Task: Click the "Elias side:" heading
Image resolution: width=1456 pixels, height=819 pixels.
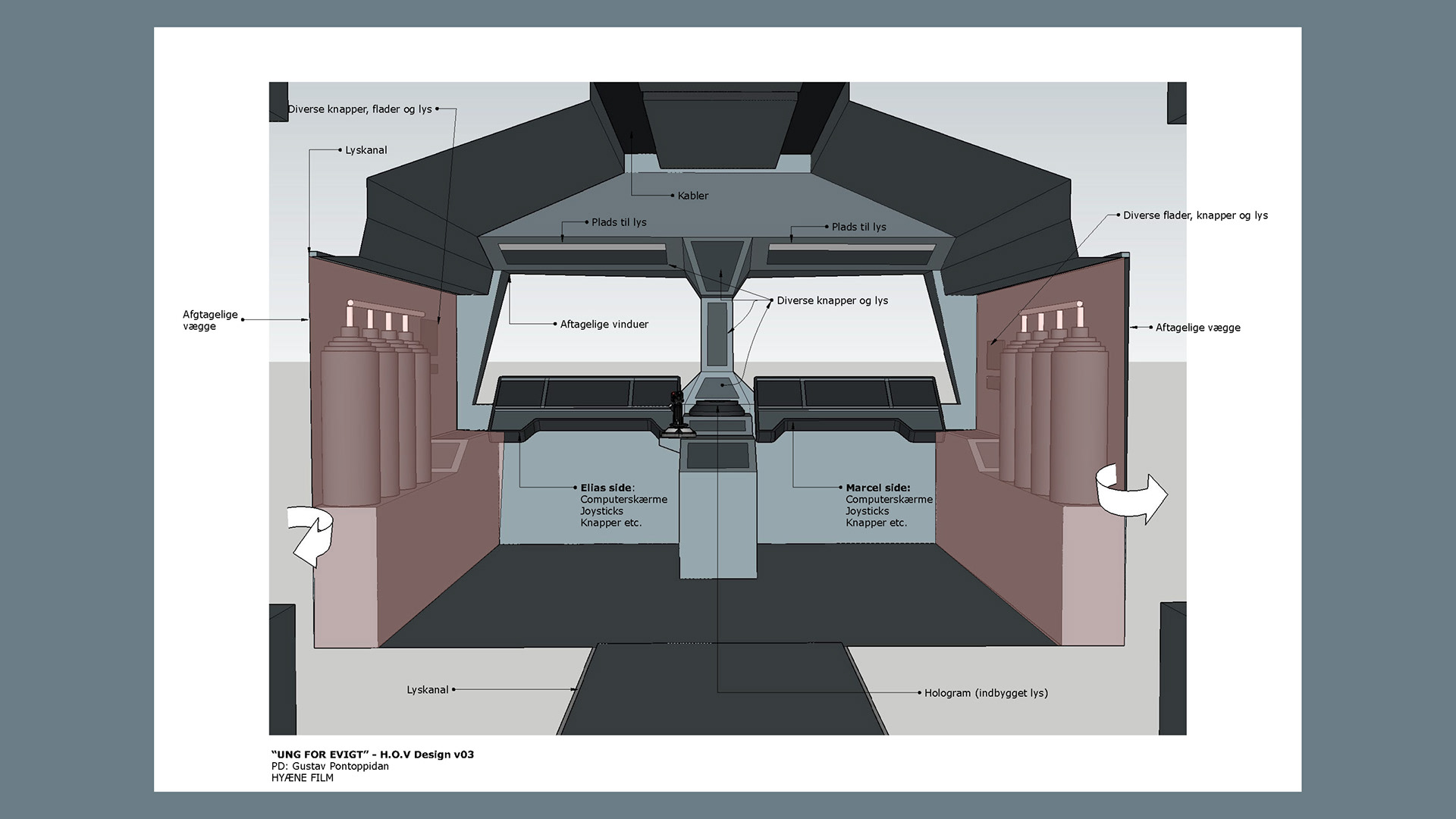Action: click(607, 488)
